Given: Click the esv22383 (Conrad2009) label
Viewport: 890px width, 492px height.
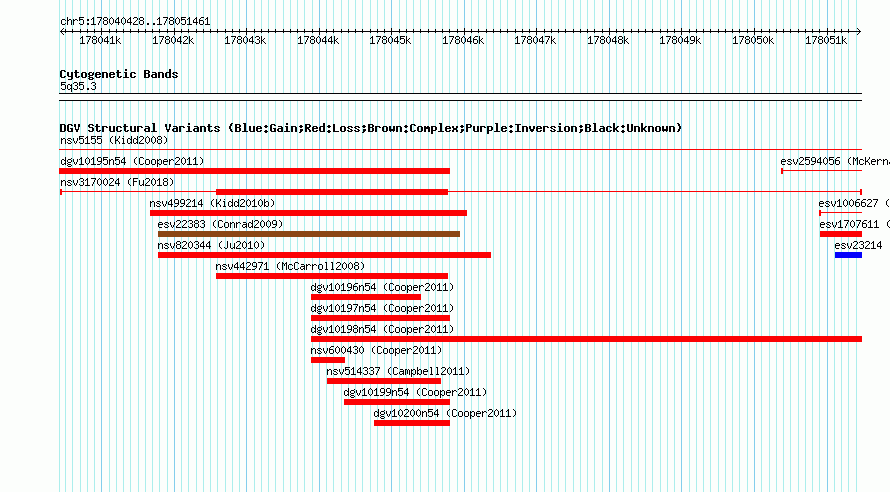Looking at the screenshot, I should pos(220,224).
